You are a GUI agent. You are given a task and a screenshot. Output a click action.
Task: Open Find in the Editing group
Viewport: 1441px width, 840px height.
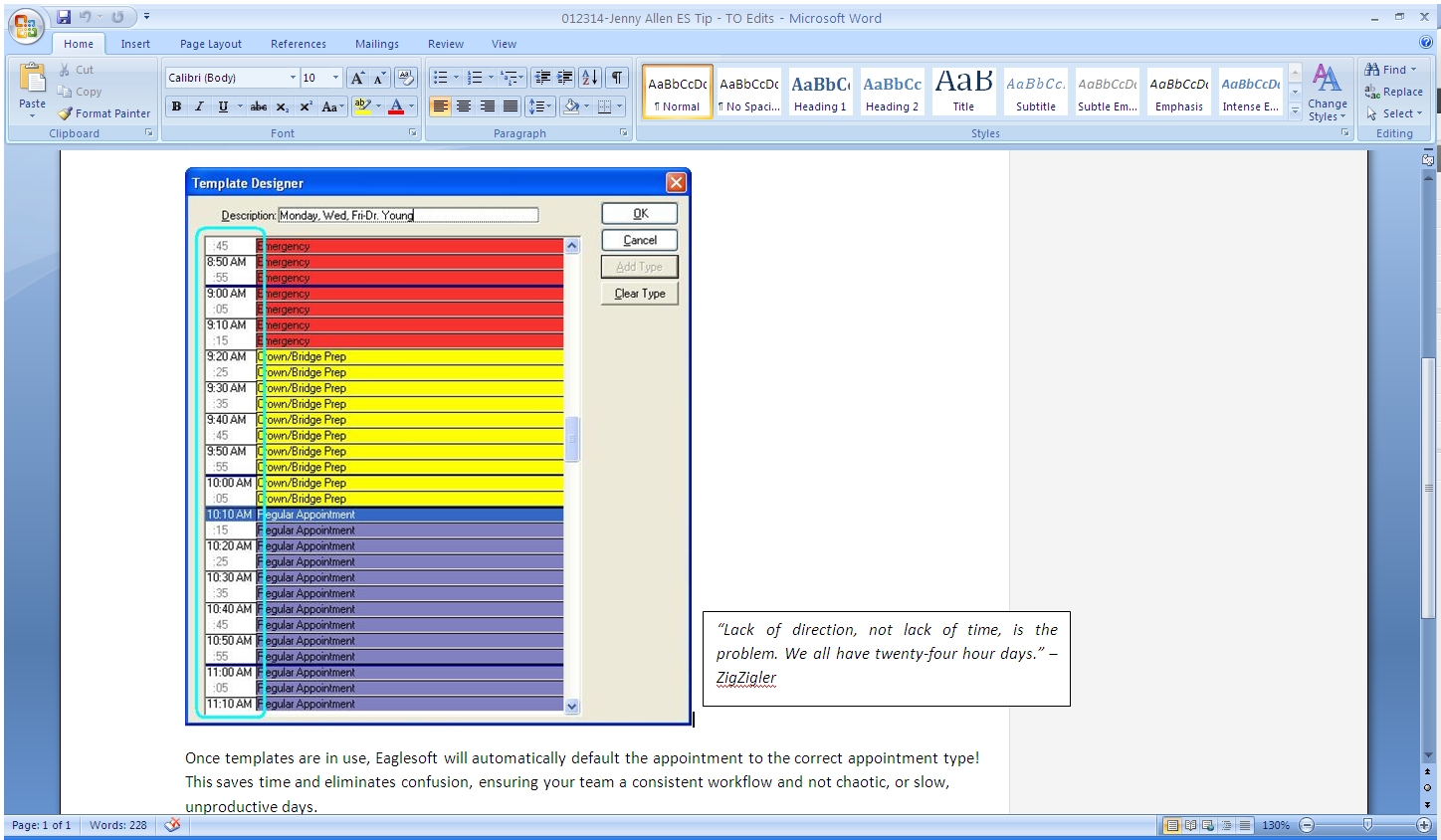point(1390,70)
